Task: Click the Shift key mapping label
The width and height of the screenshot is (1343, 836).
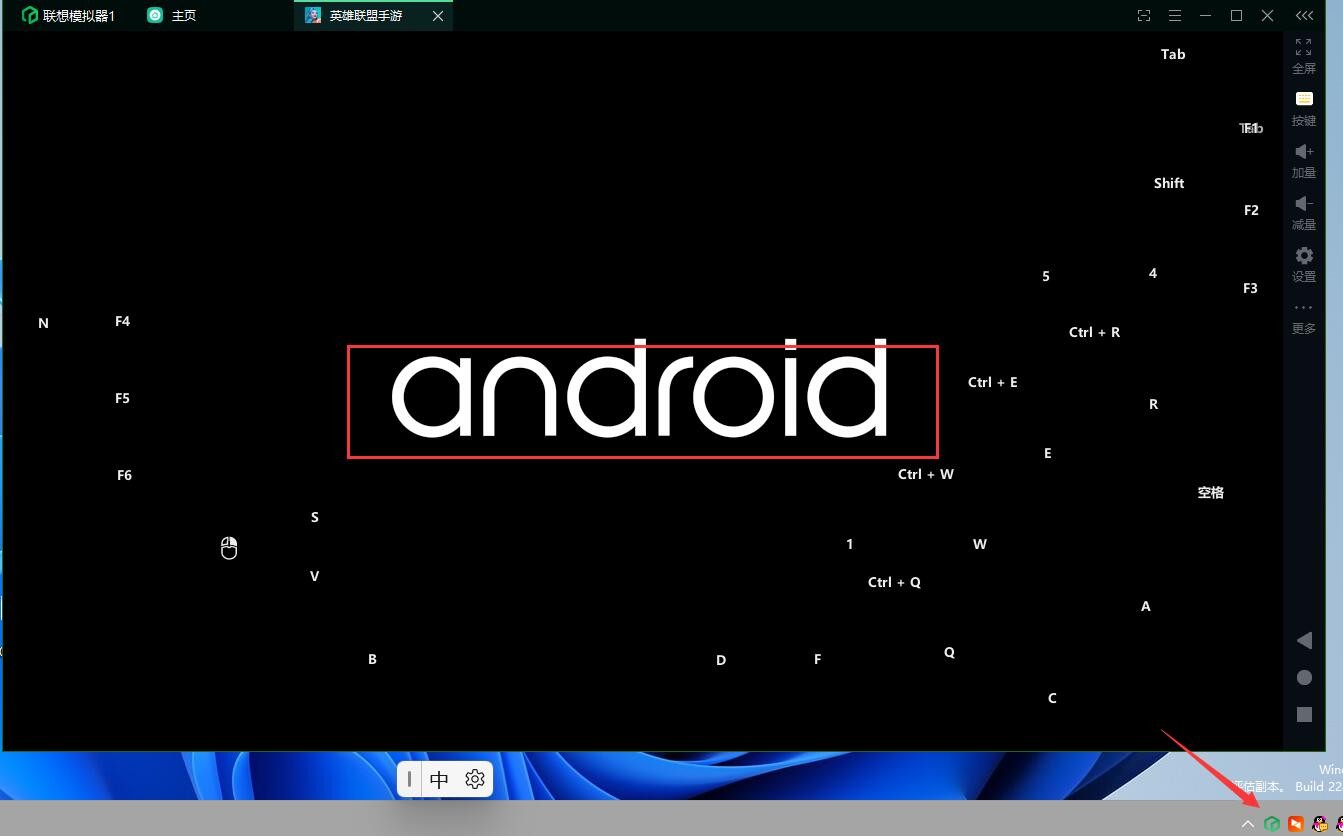Action: point(1169,183)
